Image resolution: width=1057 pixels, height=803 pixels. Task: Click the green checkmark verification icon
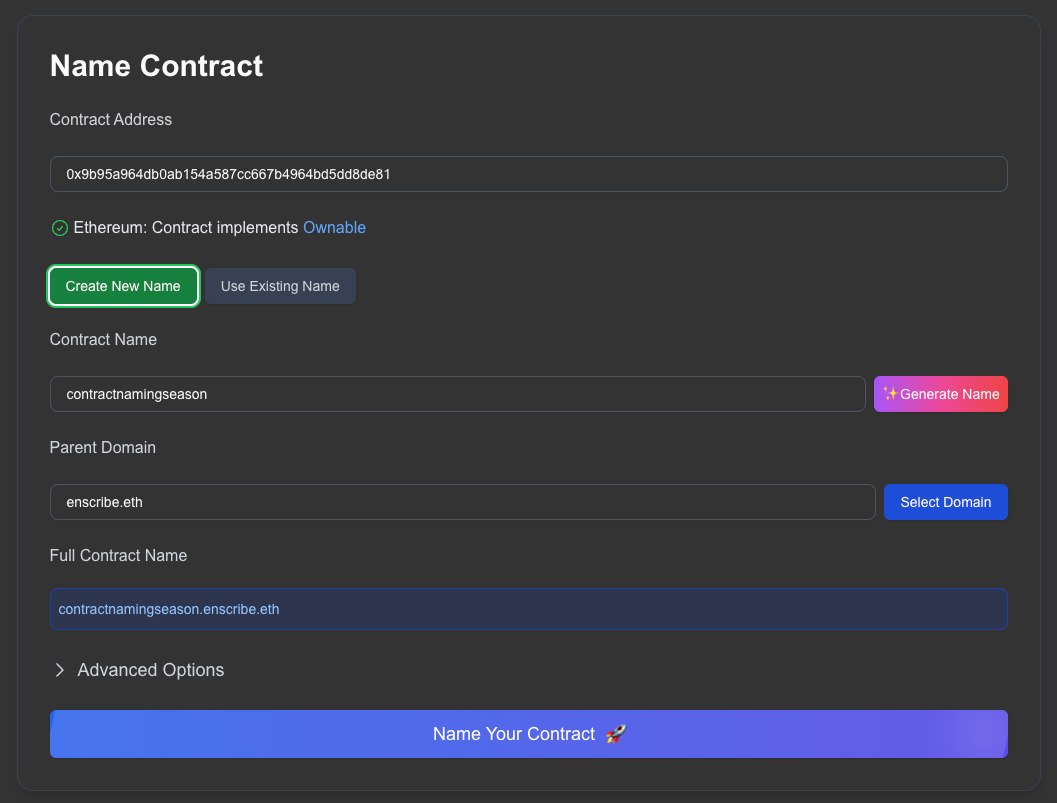tap(60, 228)
